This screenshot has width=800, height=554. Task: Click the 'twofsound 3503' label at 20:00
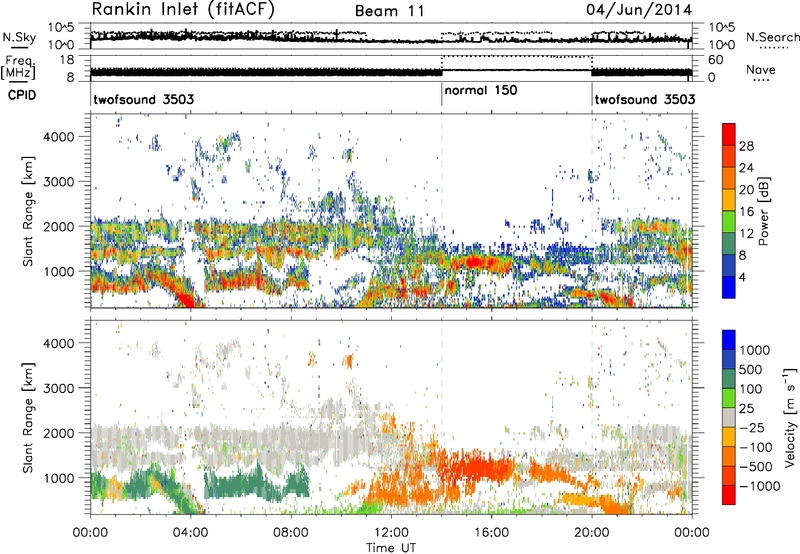click(x=645, y=99)
